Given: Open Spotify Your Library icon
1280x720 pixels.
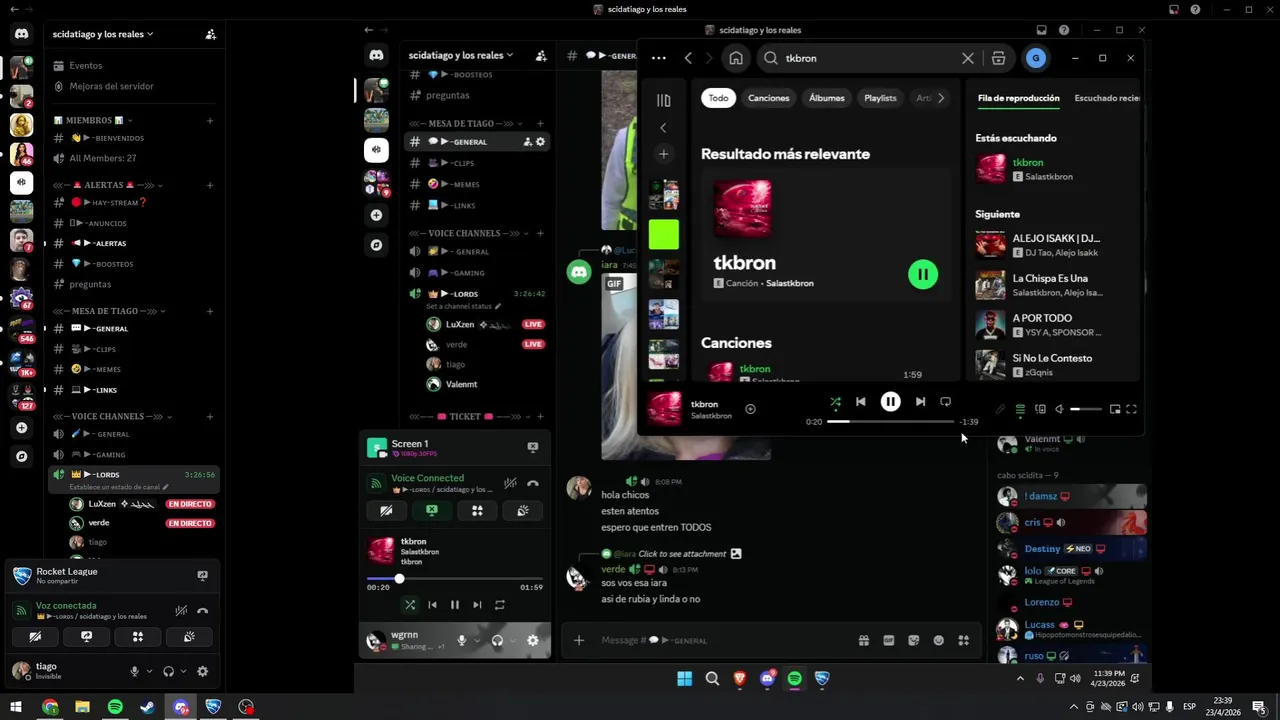Looking at the screenshot, I should pos(663,100).
